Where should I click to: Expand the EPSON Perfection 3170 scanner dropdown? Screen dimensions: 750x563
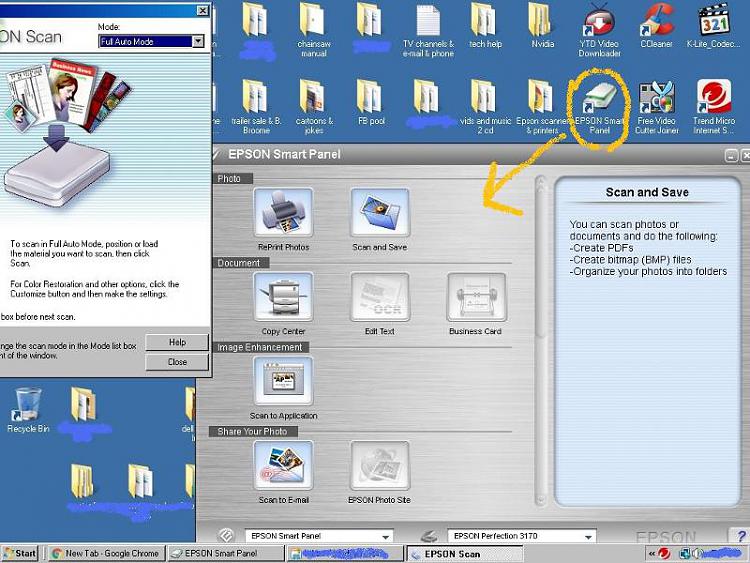pos(589,537)
